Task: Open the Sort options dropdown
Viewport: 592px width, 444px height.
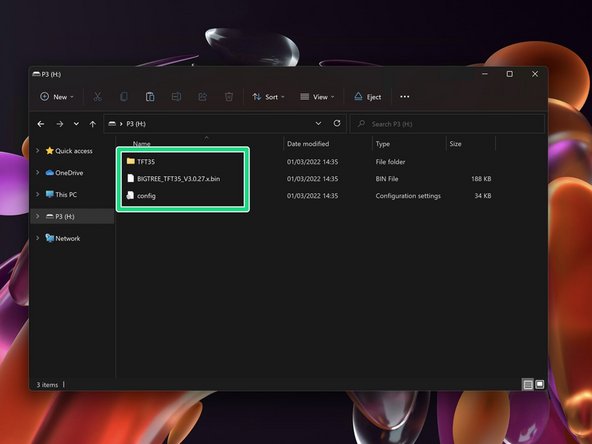Action: coord(268,97)
